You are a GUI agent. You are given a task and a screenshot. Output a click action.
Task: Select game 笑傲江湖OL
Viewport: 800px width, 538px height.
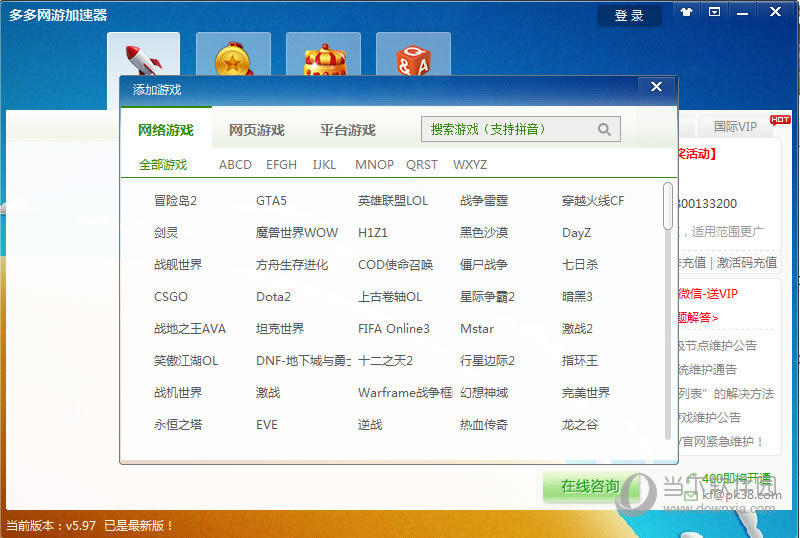coord(186,361)
